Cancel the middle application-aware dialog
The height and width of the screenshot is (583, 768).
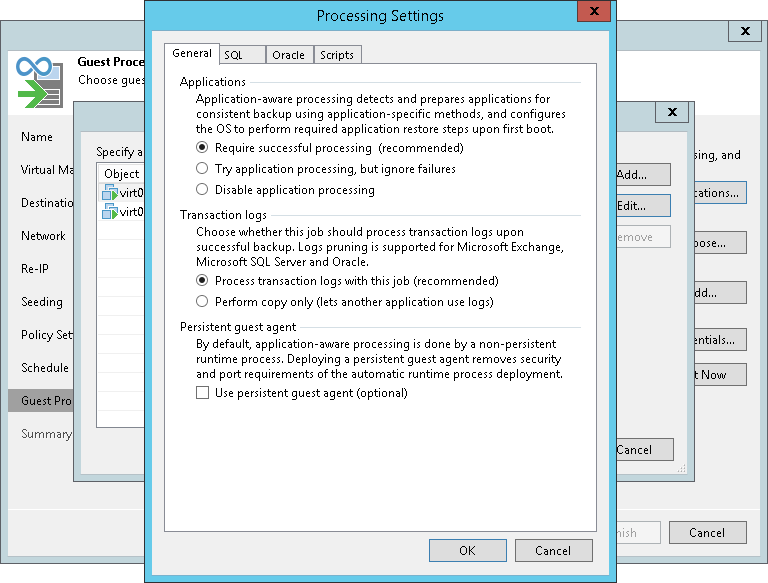point(645,449)
